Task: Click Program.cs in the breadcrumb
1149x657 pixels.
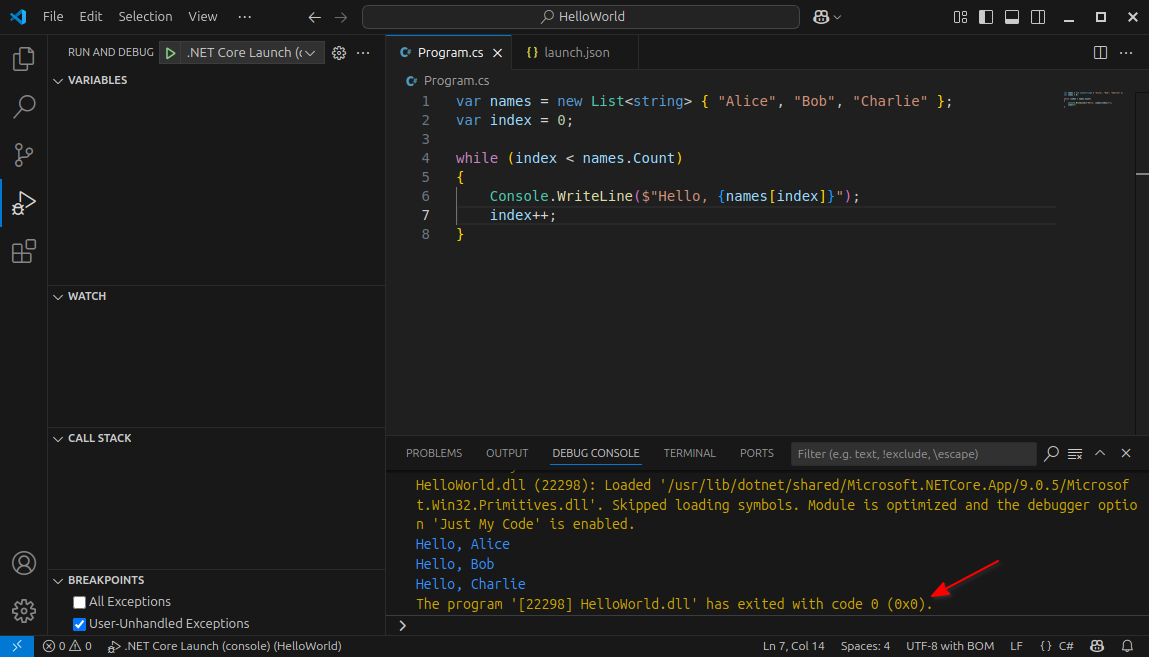Action: click(x=456, y=81)
